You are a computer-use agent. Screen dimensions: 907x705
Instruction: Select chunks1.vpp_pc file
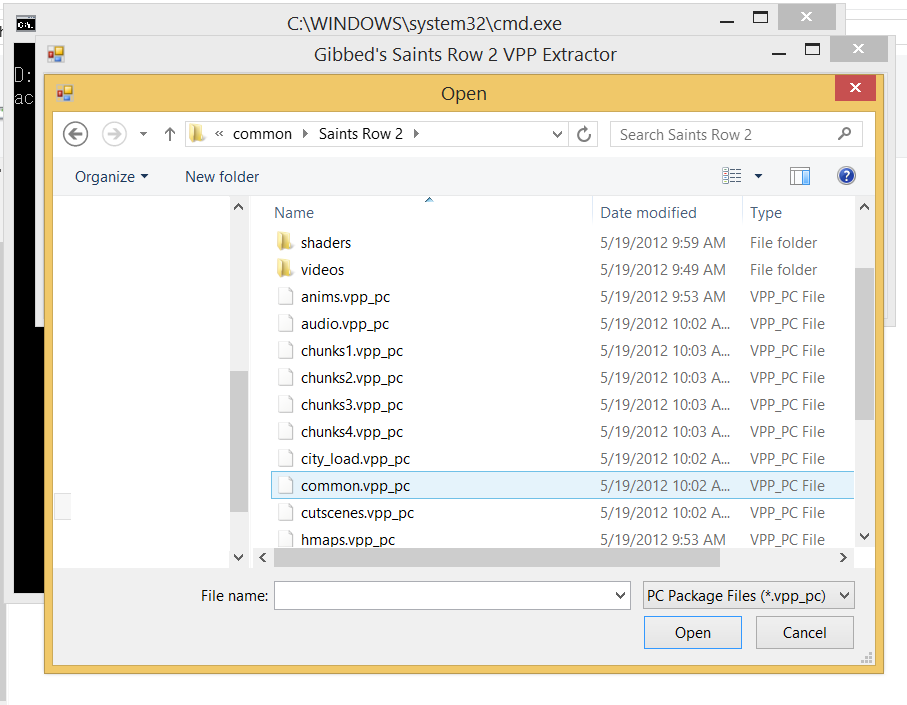click(x=562, y=350)
